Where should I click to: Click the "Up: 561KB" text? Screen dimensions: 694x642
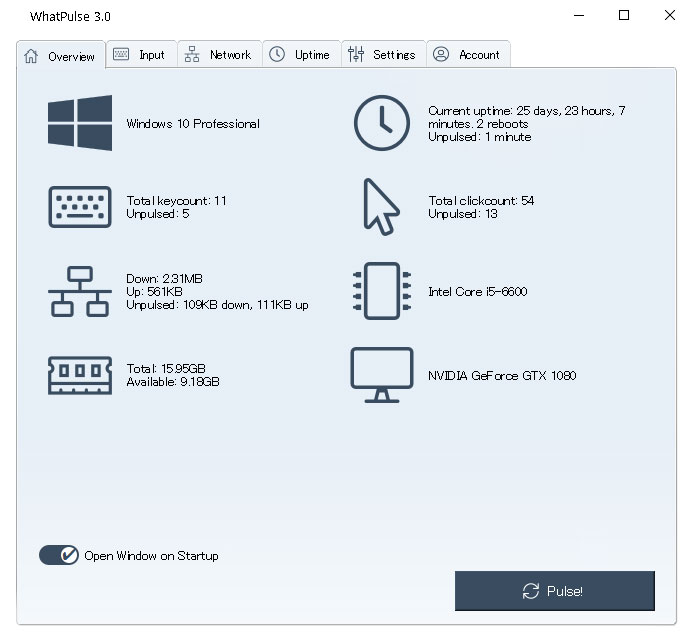point(154,292)
